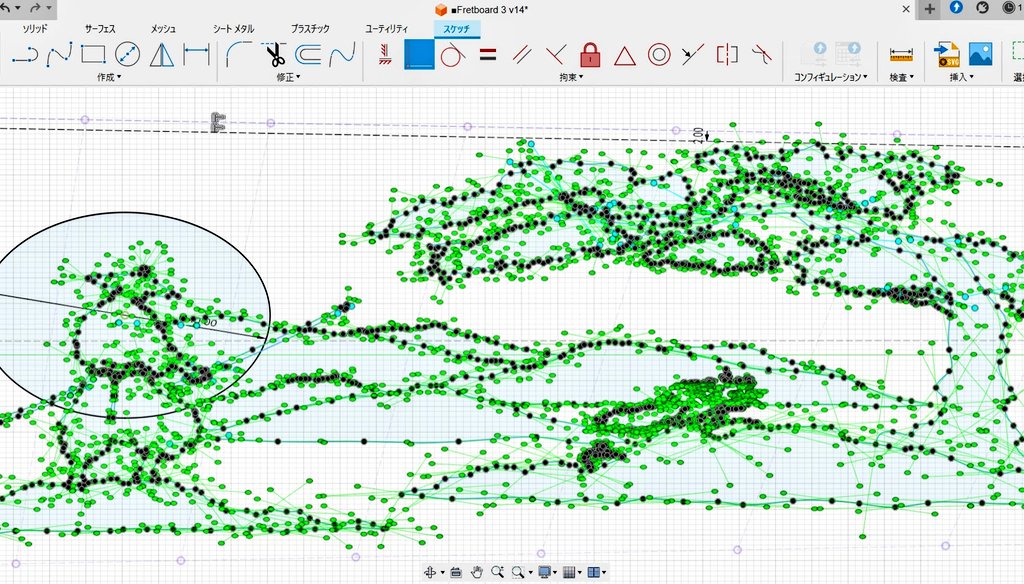
Task: Switch to the ユーティリティ tab
Action: click(387, 29)
